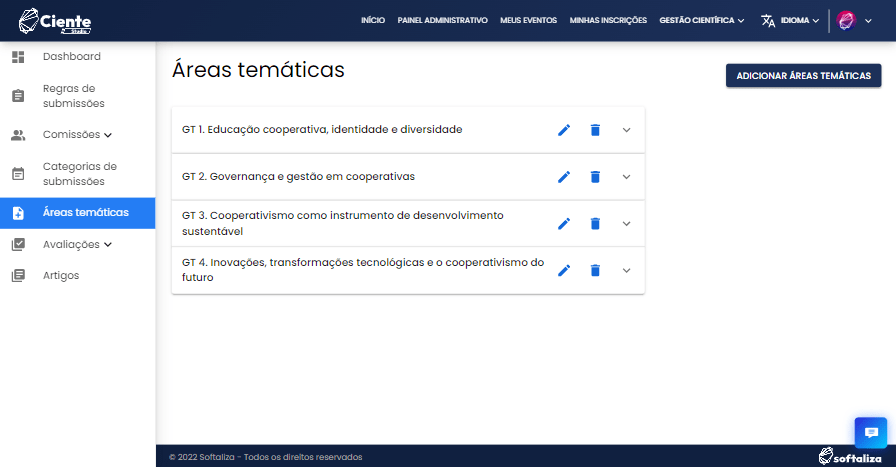
Task: Click the Categorias de submissões calendar icon
Action: click(x=18, y=174)
